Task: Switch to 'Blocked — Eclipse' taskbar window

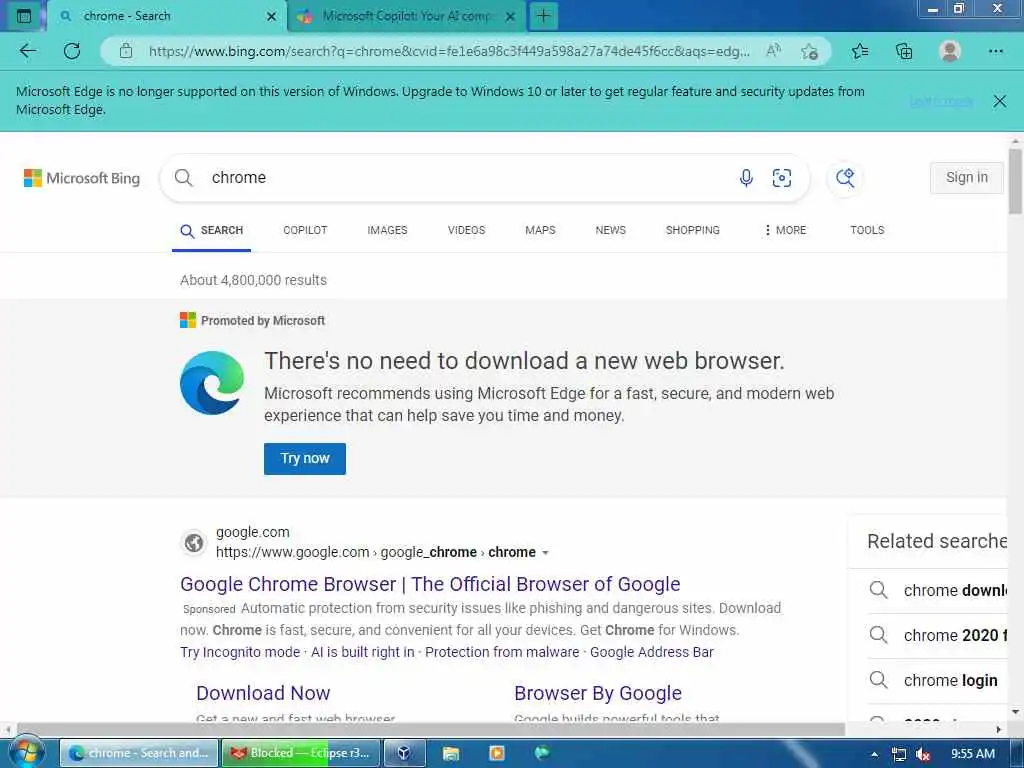Action: click(301, 753)
